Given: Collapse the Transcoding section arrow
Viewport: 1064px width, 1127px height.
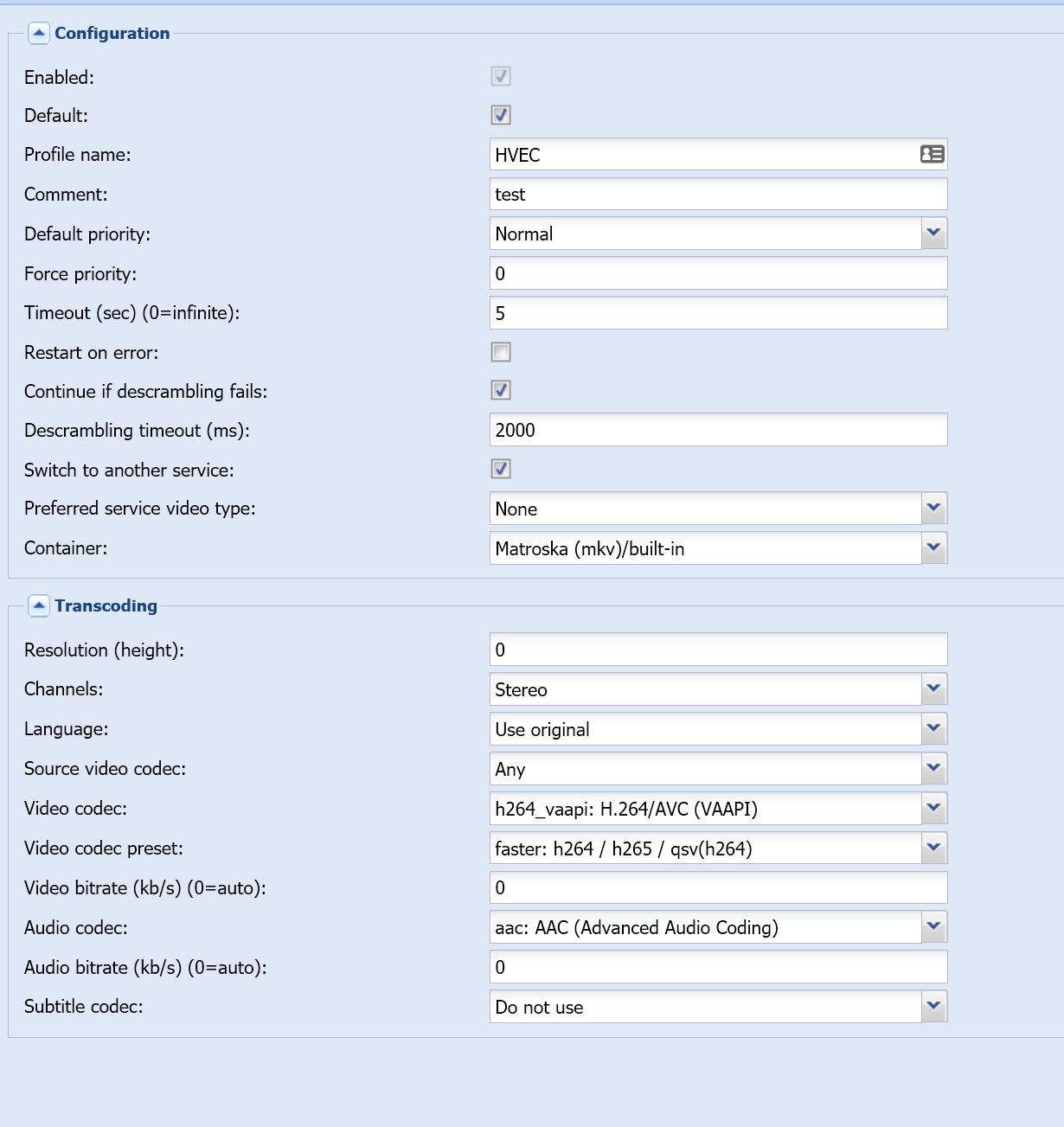Looking at the screenshot, I should (39, 605).
